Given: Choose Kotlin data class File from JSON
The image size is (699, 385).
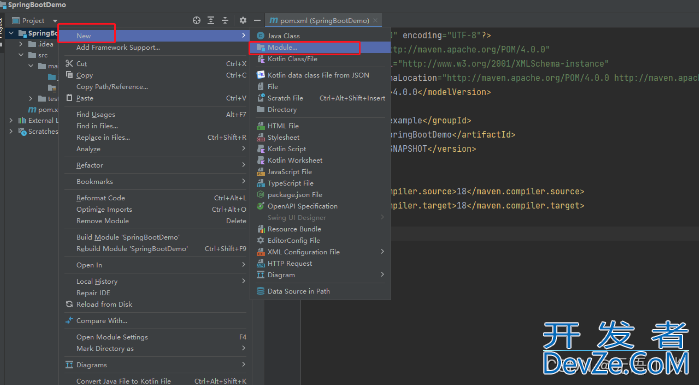Looking at the screenshot, I should [321, 75].
